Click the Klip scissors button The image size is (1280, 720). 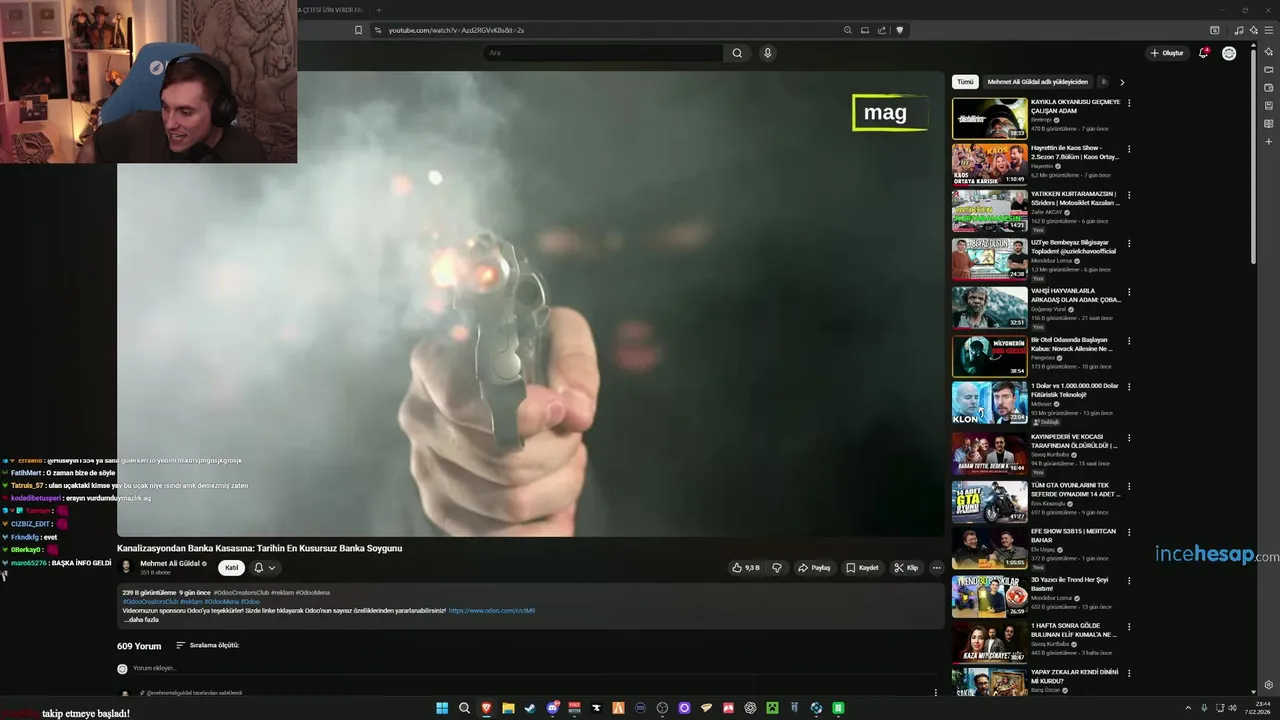[x=906, y=568]
